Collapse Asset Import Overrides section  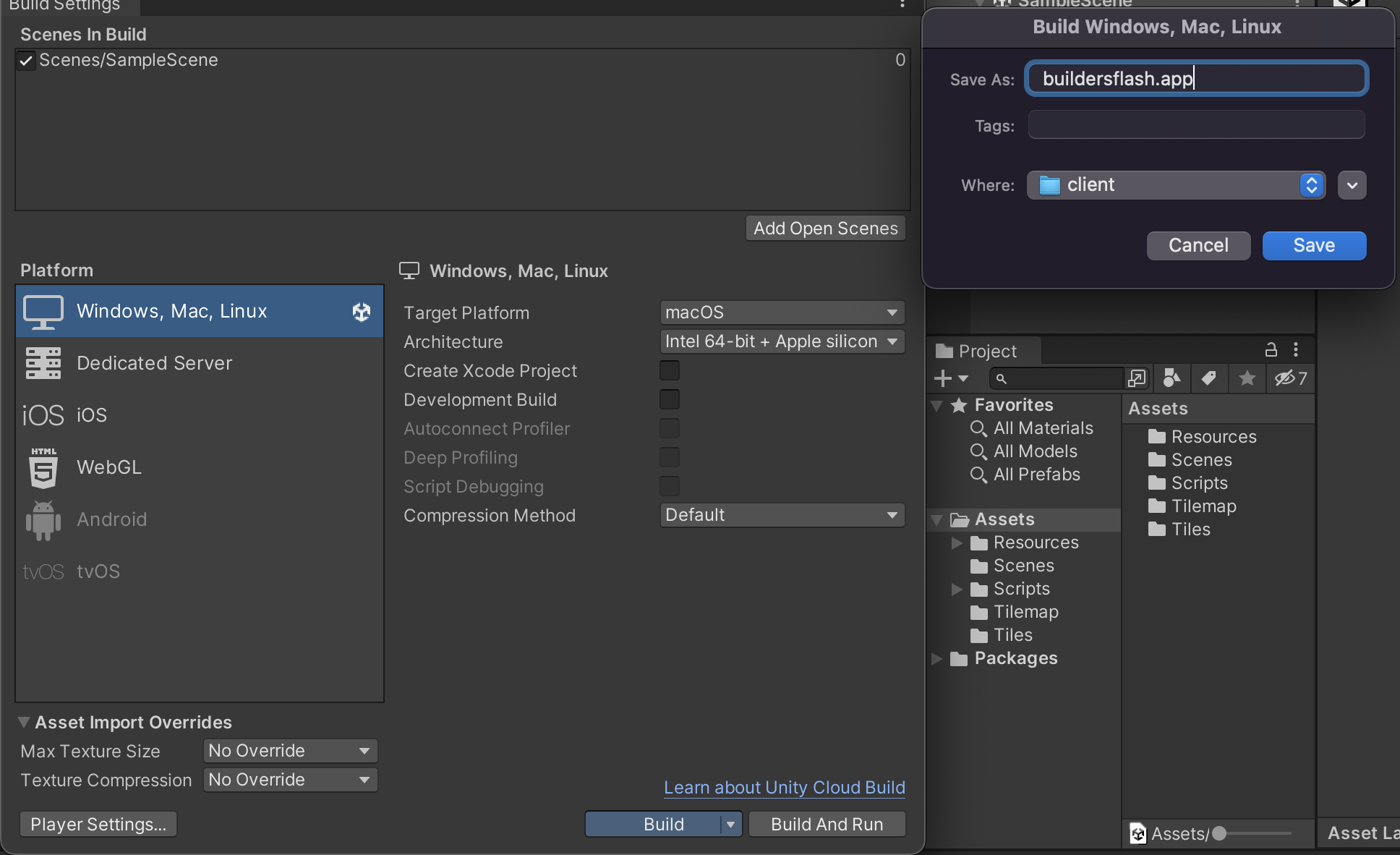pyautogui.click(x=24, y=722)
